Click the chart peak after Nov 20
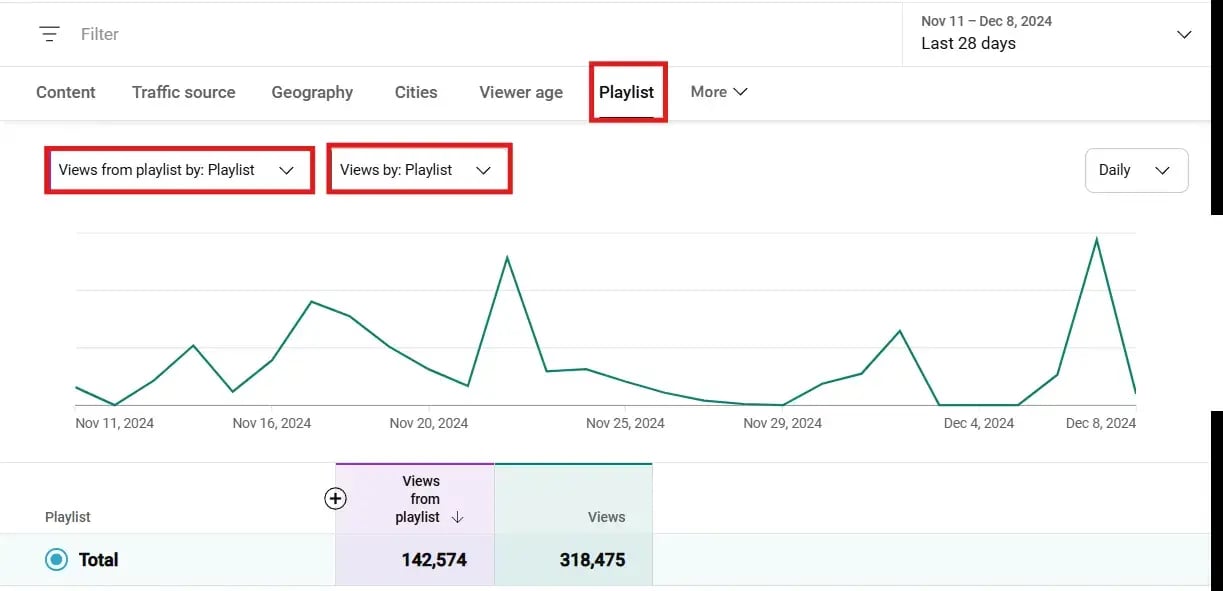Screen dimensions: 1223x591 click(x=507, y=258)
